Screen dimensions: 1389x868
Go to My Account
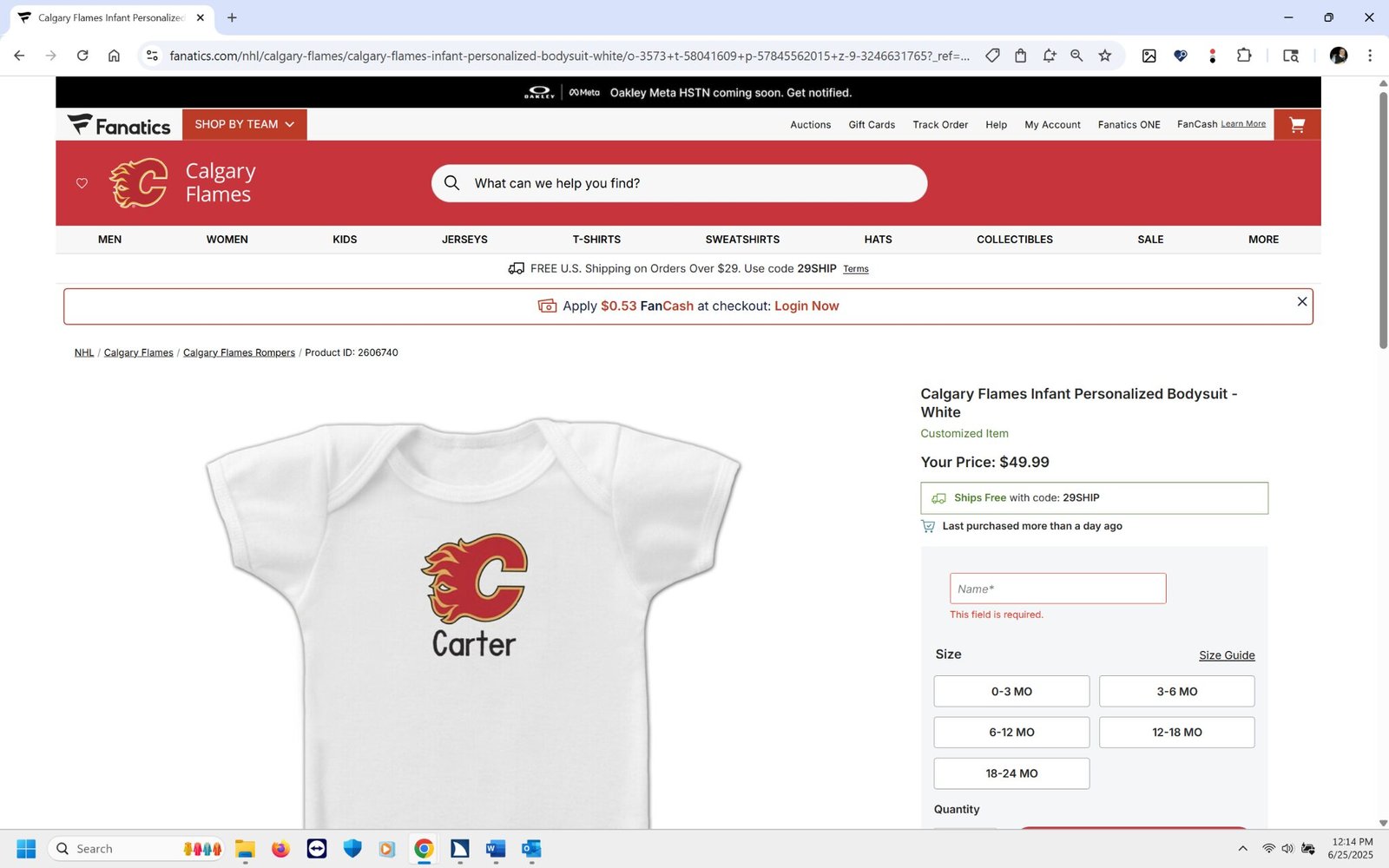coord(1052,125)
